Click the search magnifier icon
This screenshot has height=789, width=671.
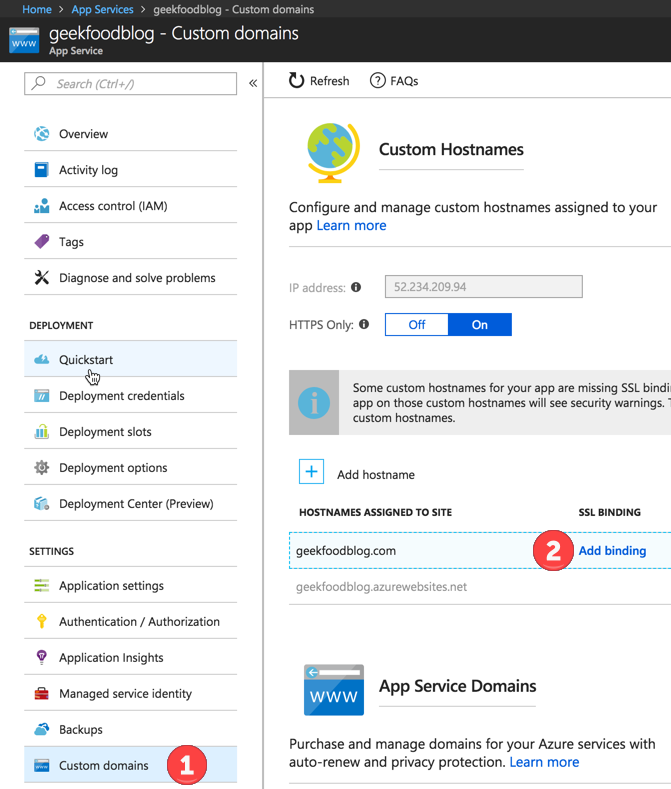point(38,83)
